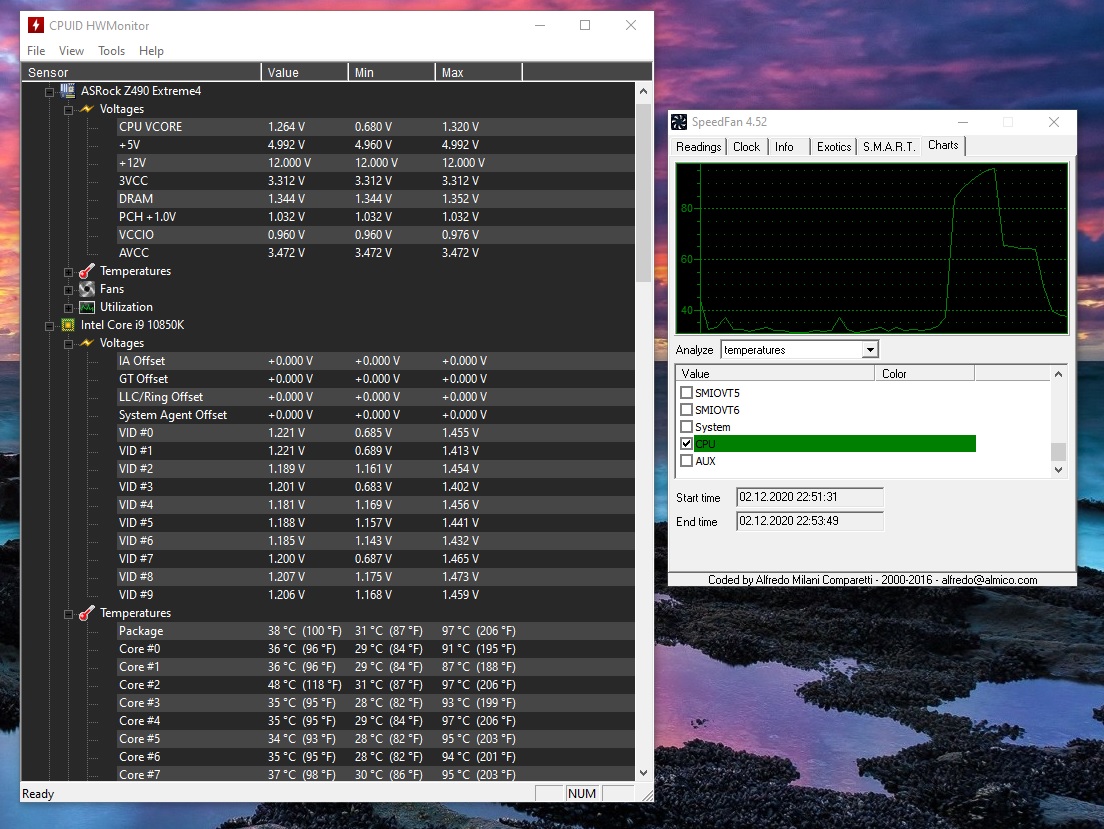The width and height of the screenshot is (1104, 829).
Task: Click the End time field in SpeedFan
Action: pyautogui.click(x=810, y=521)
